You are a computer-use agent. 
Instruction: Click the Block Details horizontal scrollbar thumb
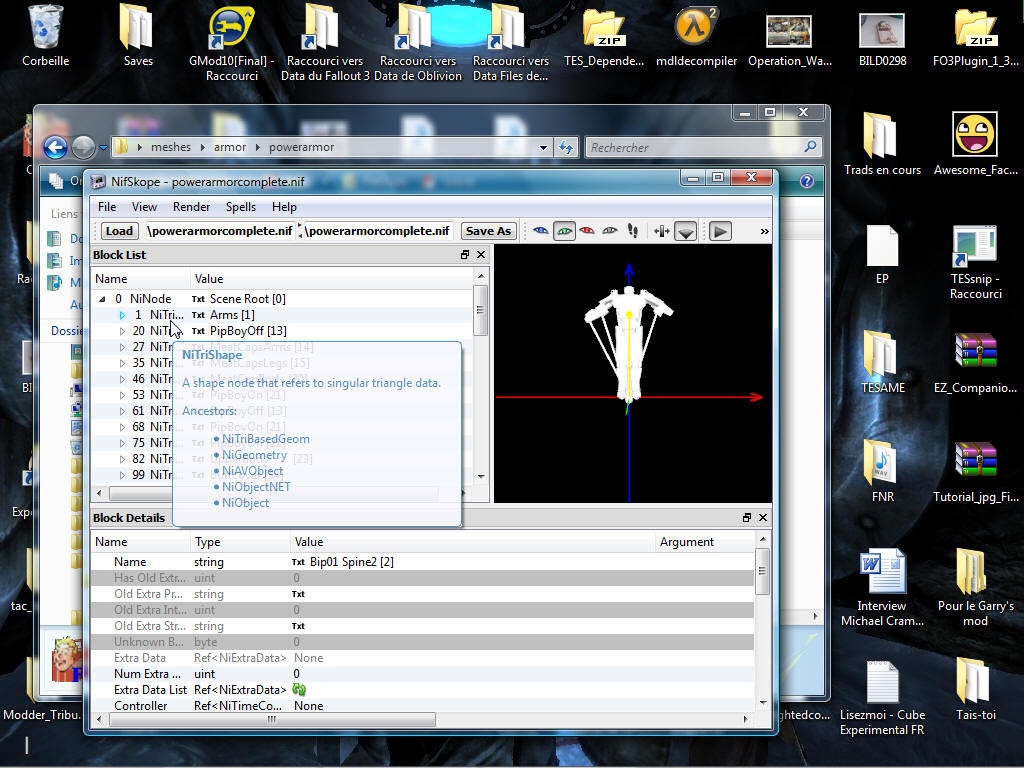click(x=272, y=720)
